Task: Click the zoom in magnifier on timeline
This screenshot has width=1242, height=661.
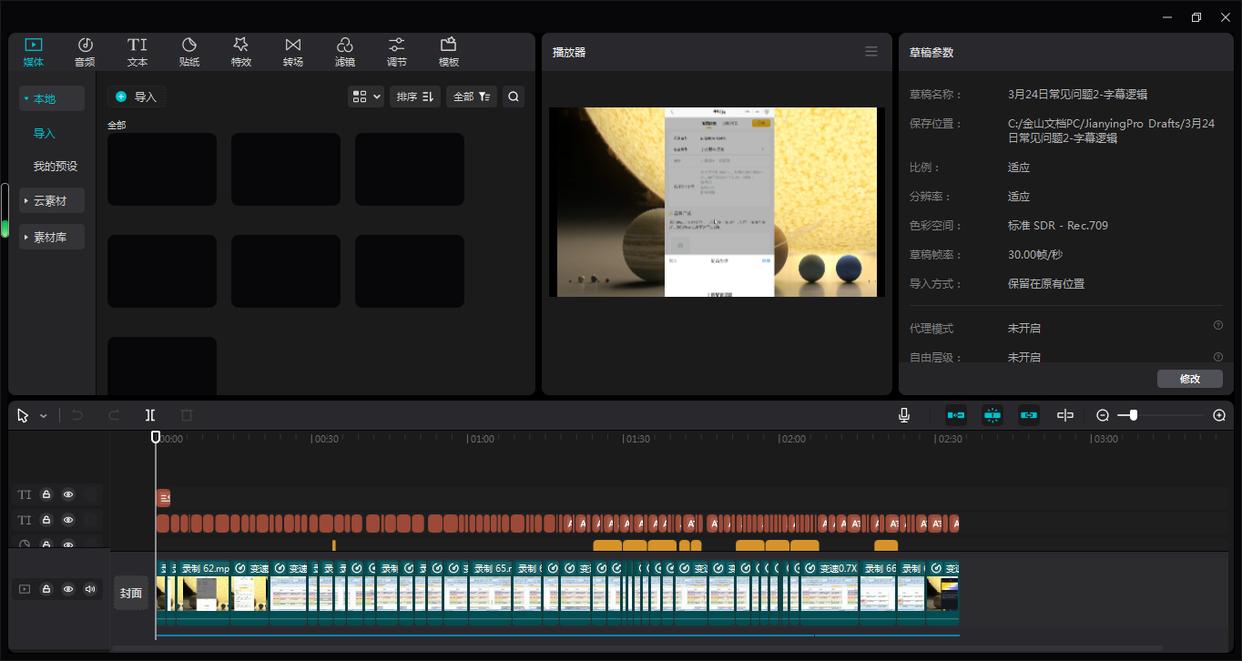Action: [x=1219, y=415]
